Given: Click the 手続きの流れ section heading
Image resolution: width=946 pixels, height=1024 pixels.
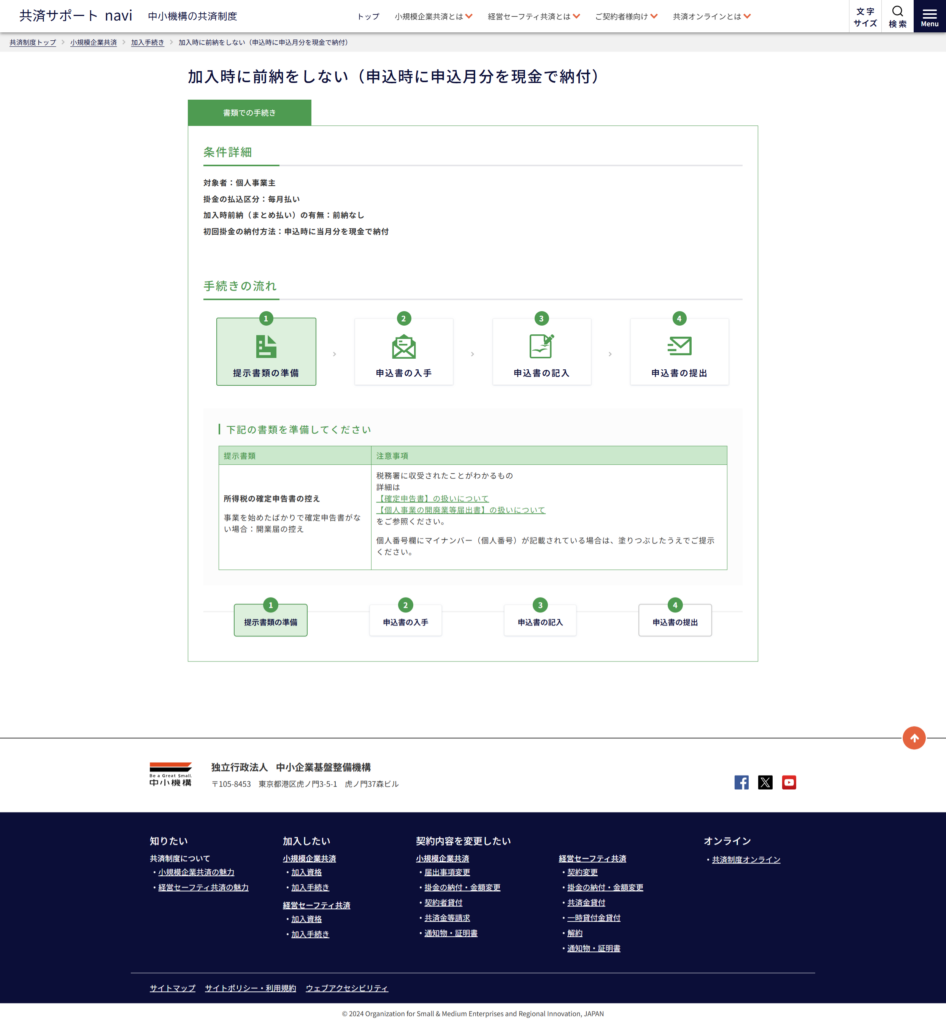Looking at the screenshot, I should tap(240, 286).
